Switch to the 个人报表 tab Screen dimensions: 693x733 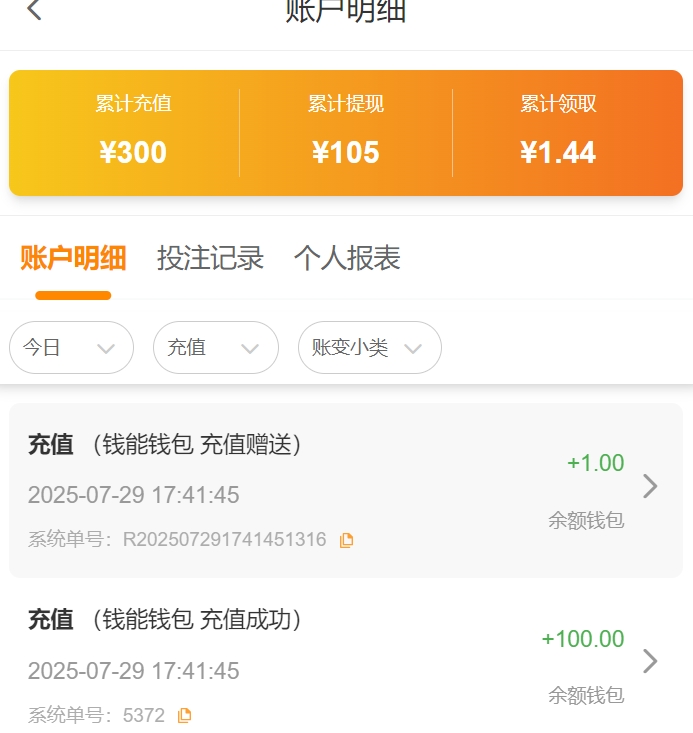(347, 258)
